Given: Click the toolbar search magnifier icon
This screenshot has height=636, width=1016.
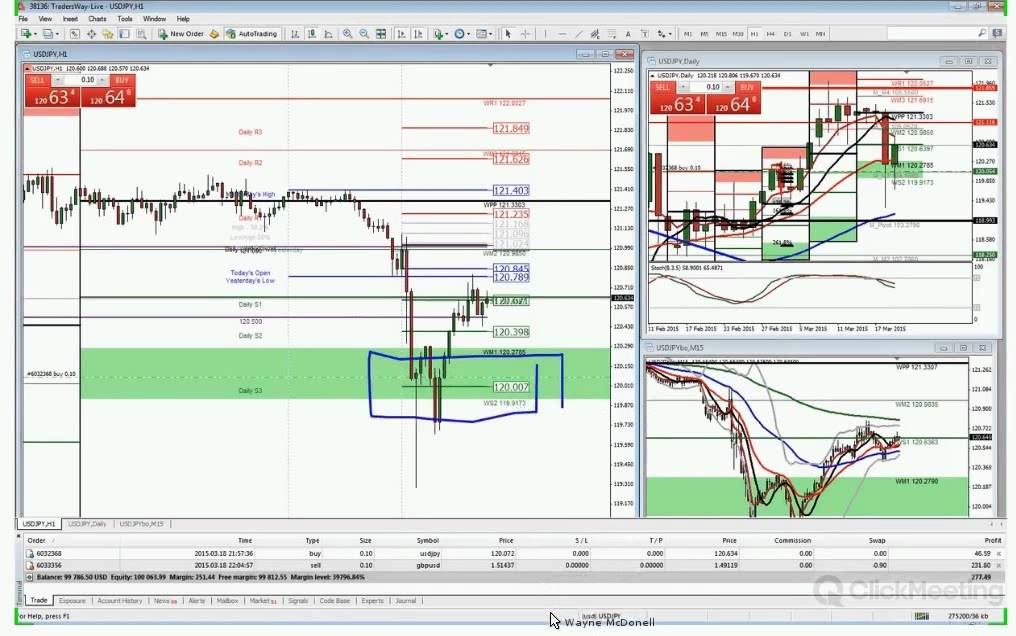Looking at the screenshot, I should [982, 33].
